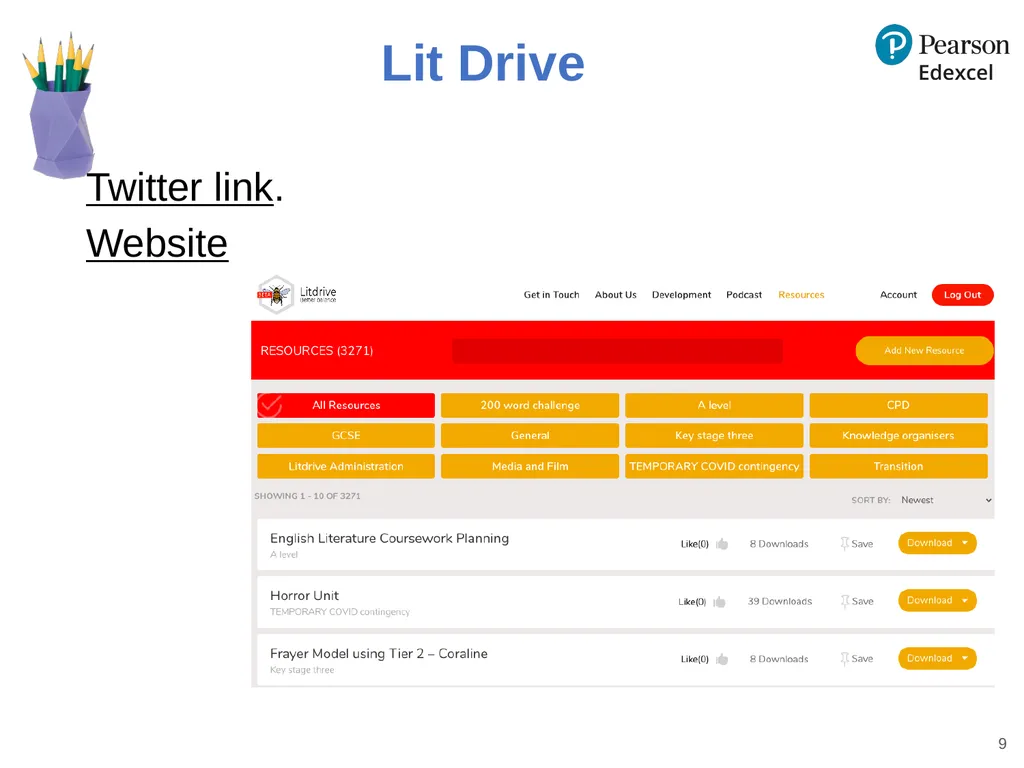1024x768 pixels.
Task: Click thumbs-up icon for Horror Unit
Action: click(719, 601)
